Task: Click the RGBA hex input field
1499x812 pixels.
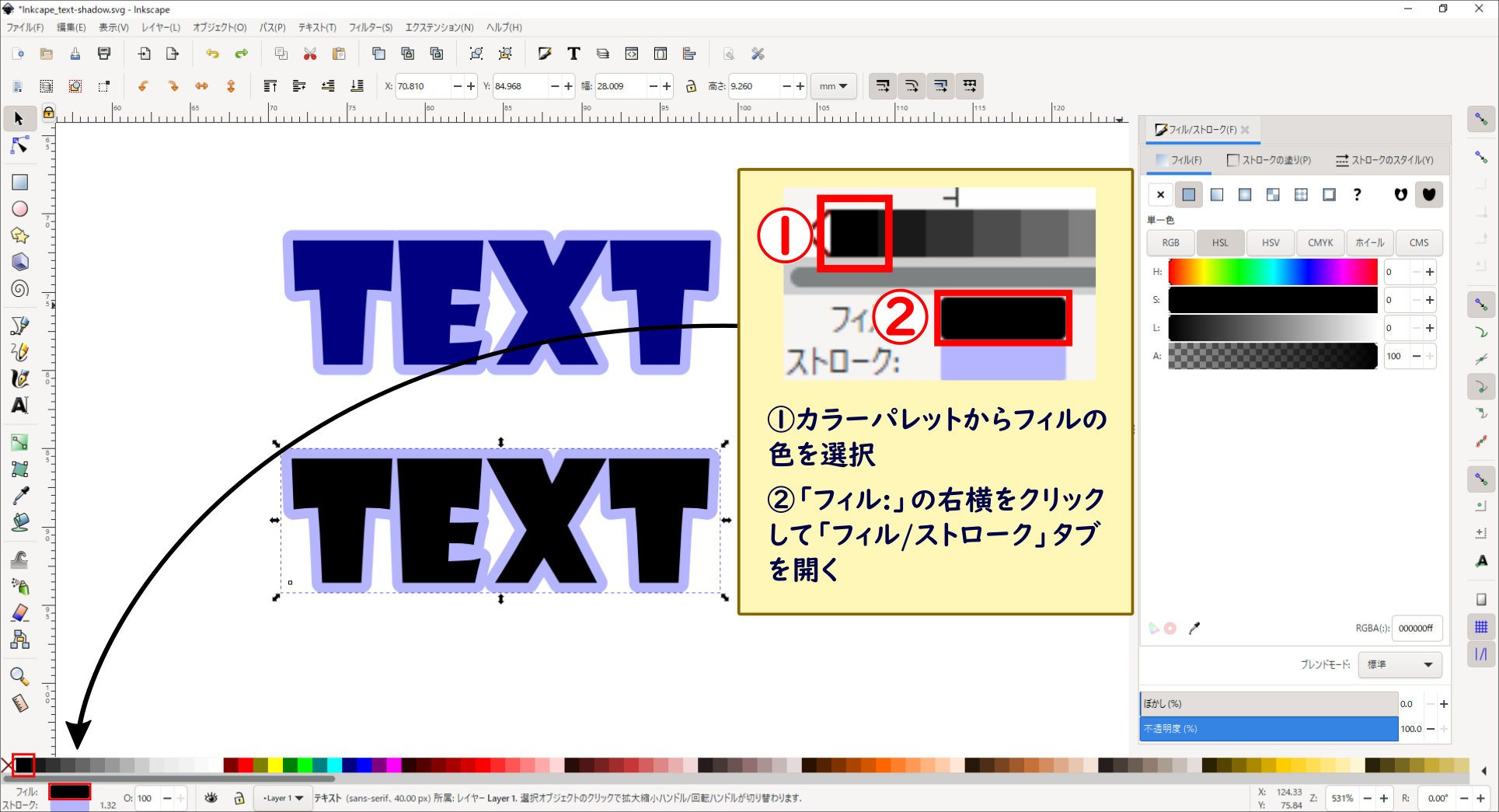Action: 1416,628
